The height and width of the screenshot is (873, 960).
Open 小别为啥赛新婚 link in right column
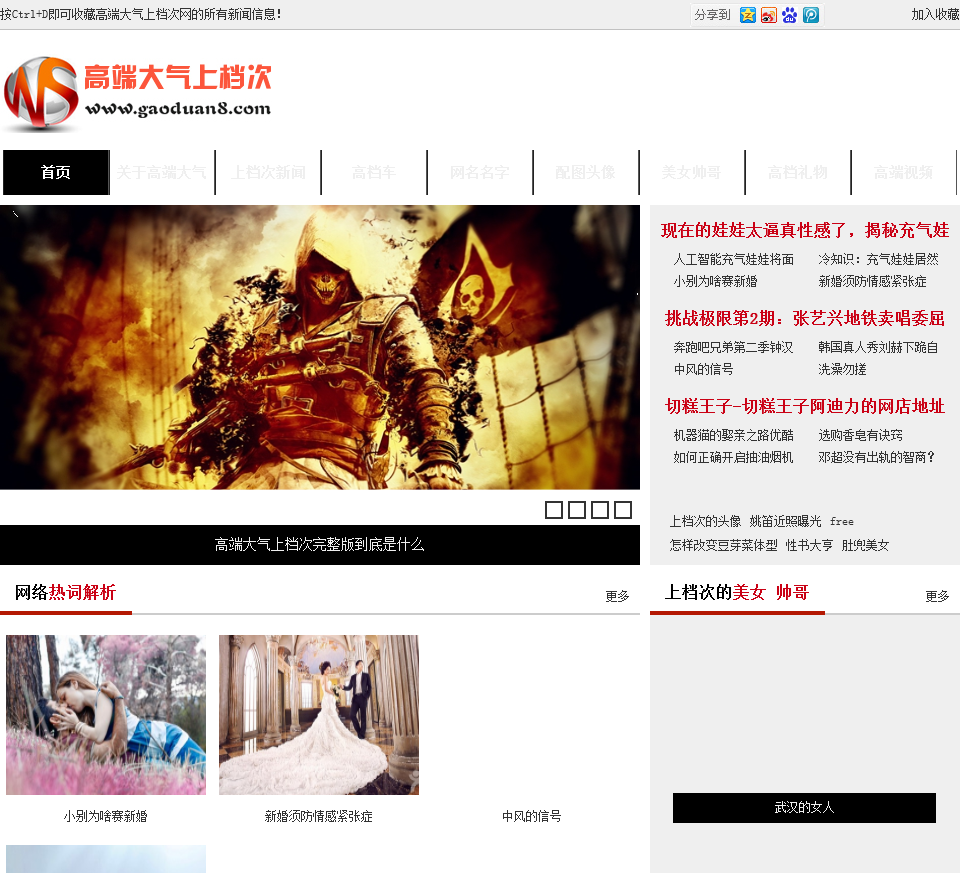click(x=716, y=281)
